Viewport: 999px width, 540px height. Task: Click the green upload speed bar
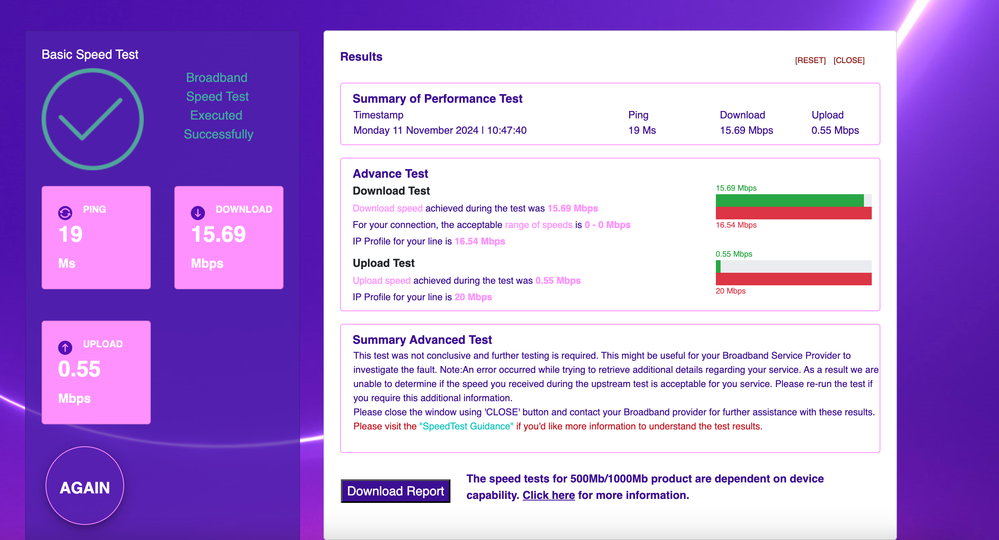coord(718,266)
